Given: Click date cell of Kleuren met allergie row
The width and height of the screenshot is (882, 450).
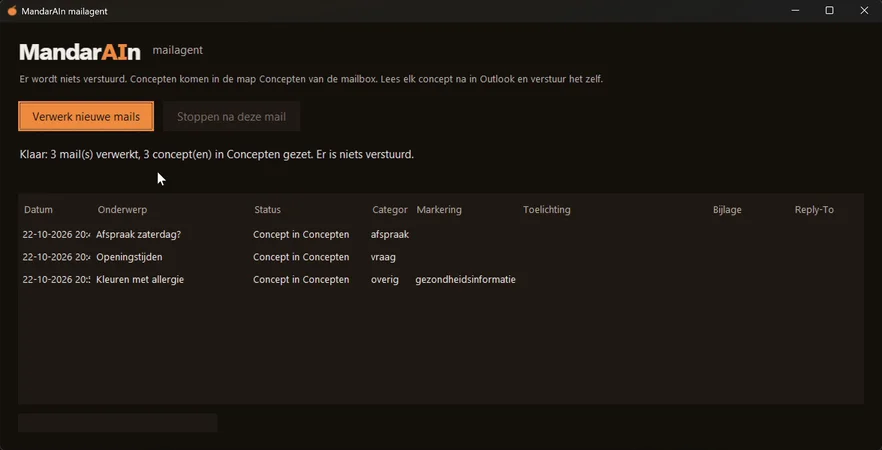Looking at the screenshot, I should 56,280.
